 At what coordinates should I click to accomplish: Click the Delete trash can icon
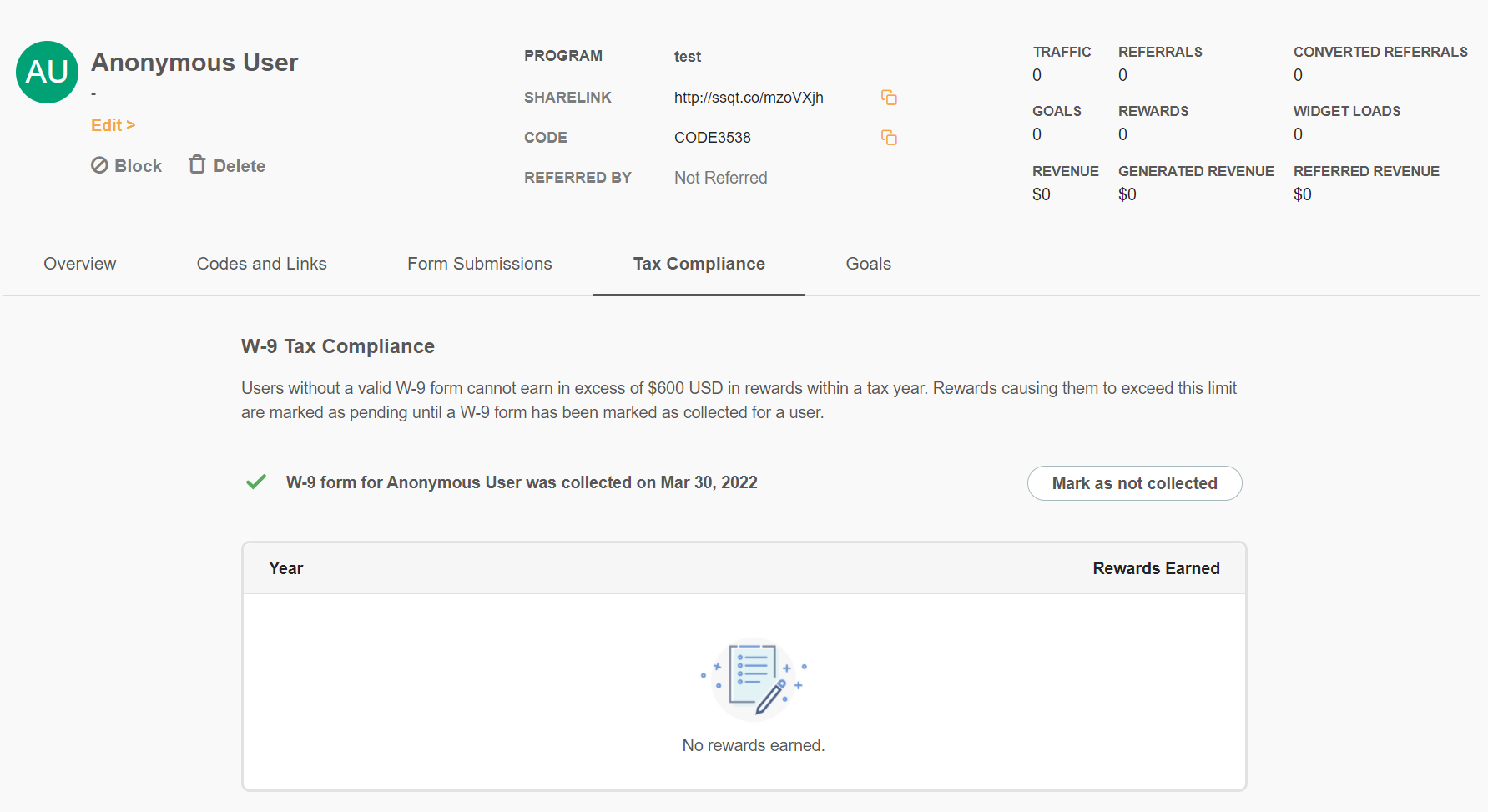[197, 164]
